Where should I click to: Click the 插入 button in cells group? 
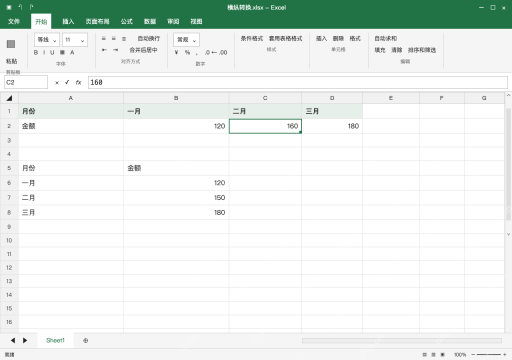[321, 39]
